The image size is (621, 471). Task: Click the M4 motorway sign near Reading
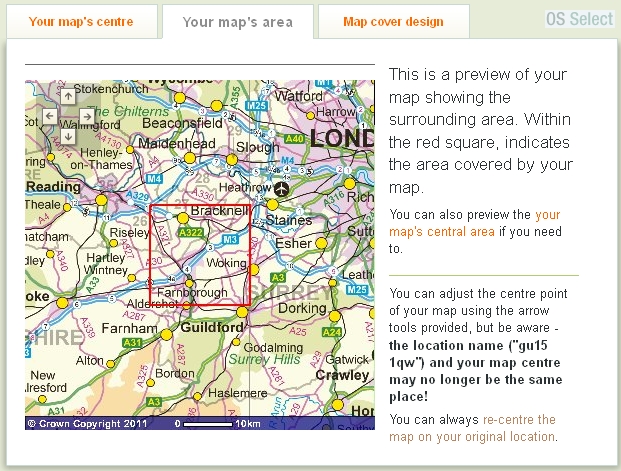click(x=154, y=179)
